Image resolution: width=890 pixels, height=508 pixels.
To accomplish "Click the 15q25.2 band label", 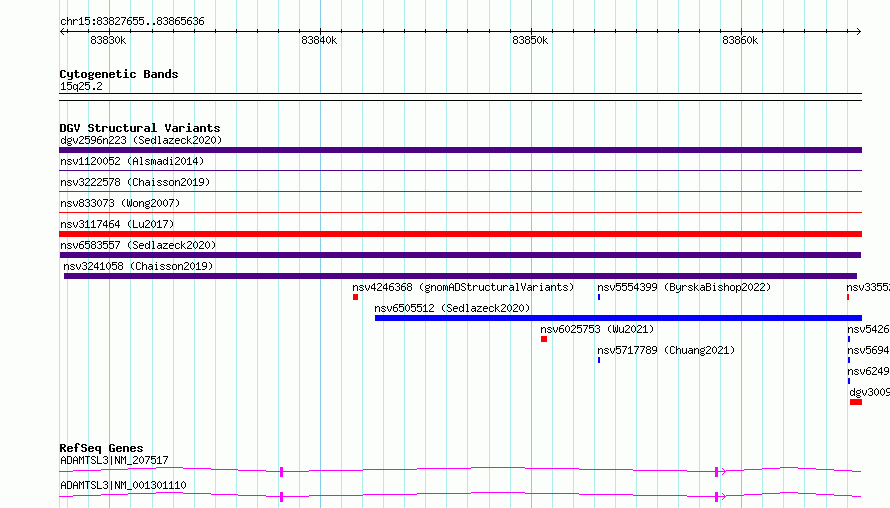I will pyautogui.click(x=81, y=86).
